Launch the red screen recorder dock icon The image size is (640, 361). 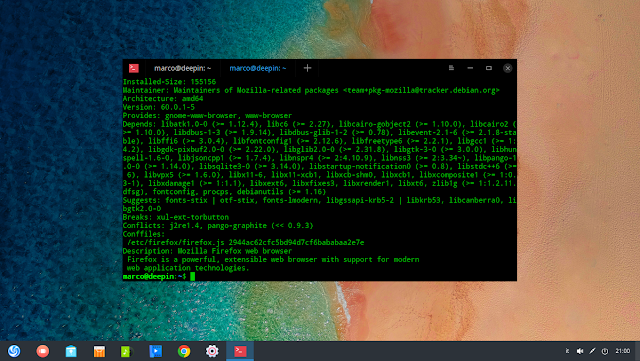[x=42, y=351]
